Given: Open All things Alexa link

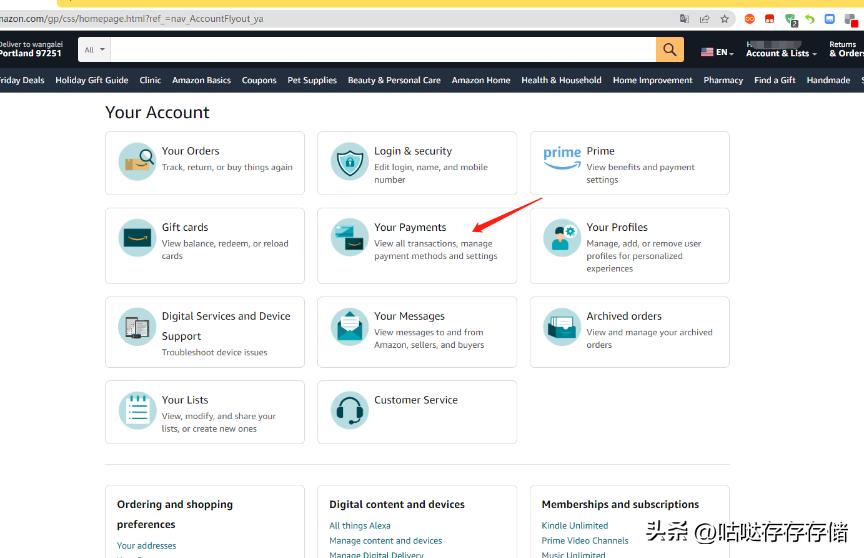Looking at the screenshot, I should pos(360,526).
